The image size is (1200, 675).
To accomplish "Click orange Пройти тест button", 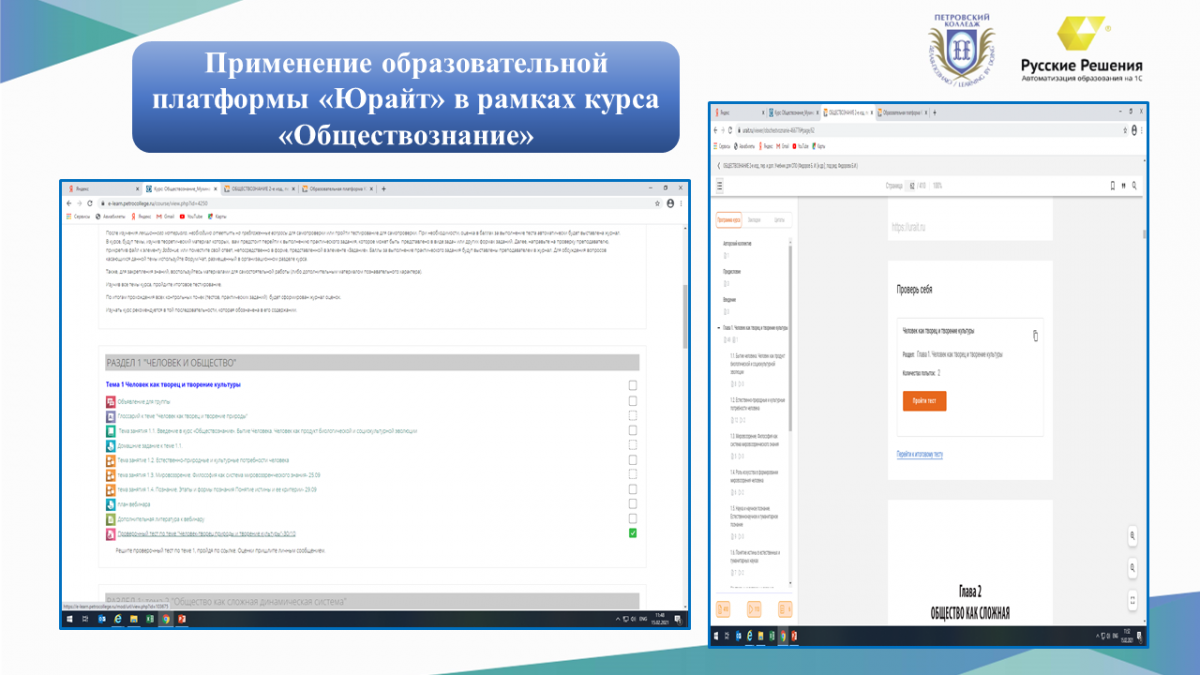I will pos(923,399).
